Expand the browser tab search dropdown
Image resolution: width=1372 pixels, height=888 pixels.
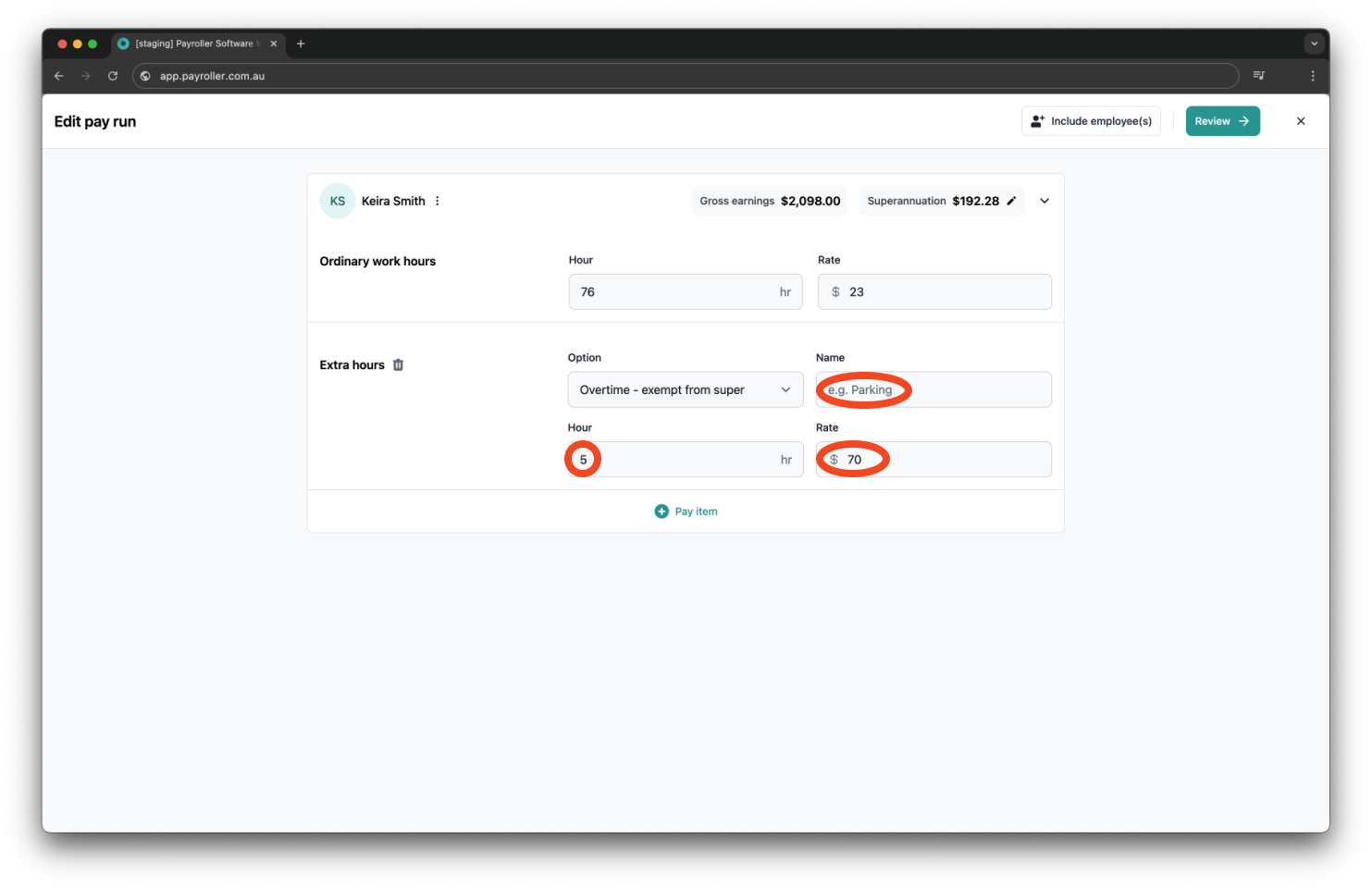(x=1314, y=43)
